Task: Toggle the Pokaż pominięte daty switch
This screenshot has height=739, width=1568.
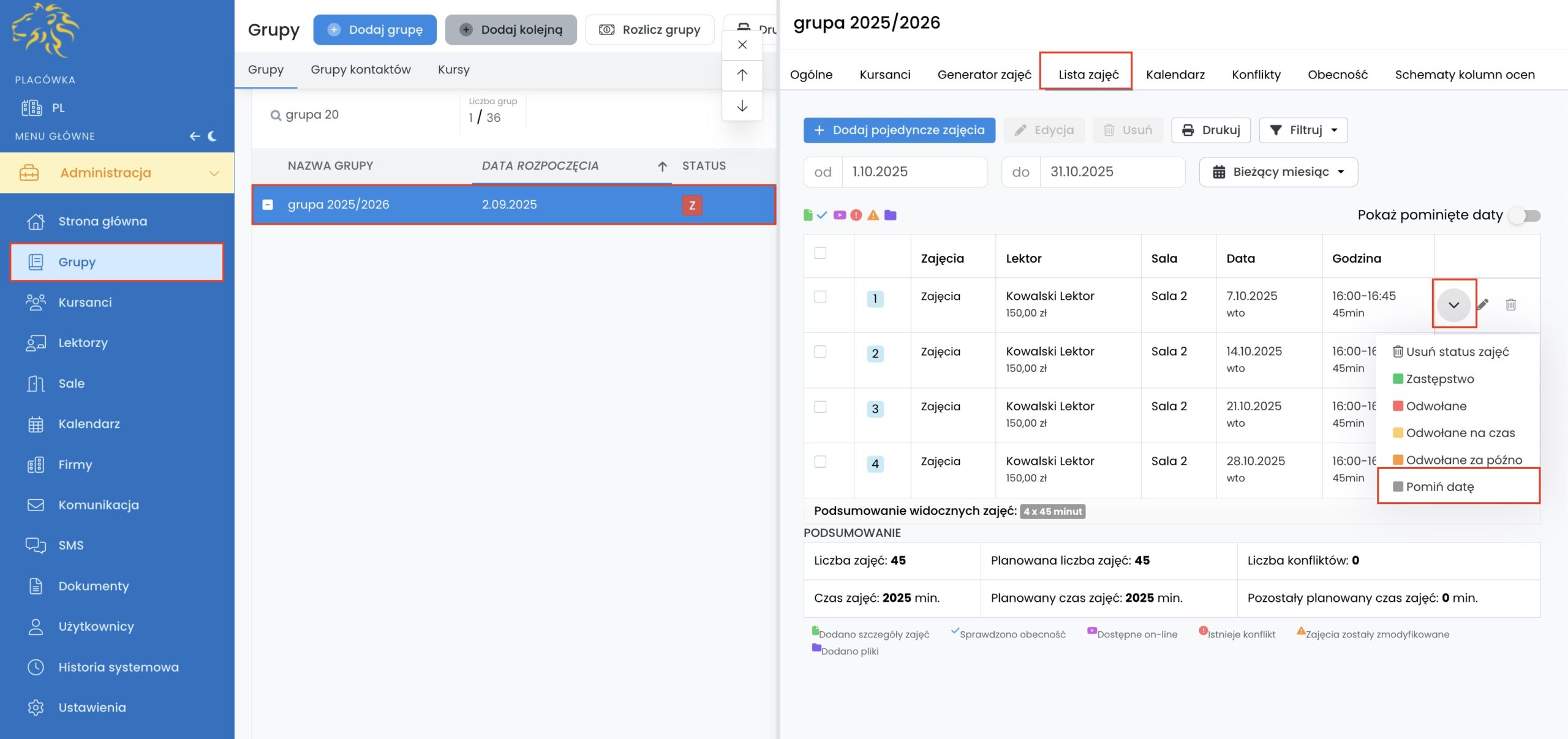Action: coord(1525,216)
